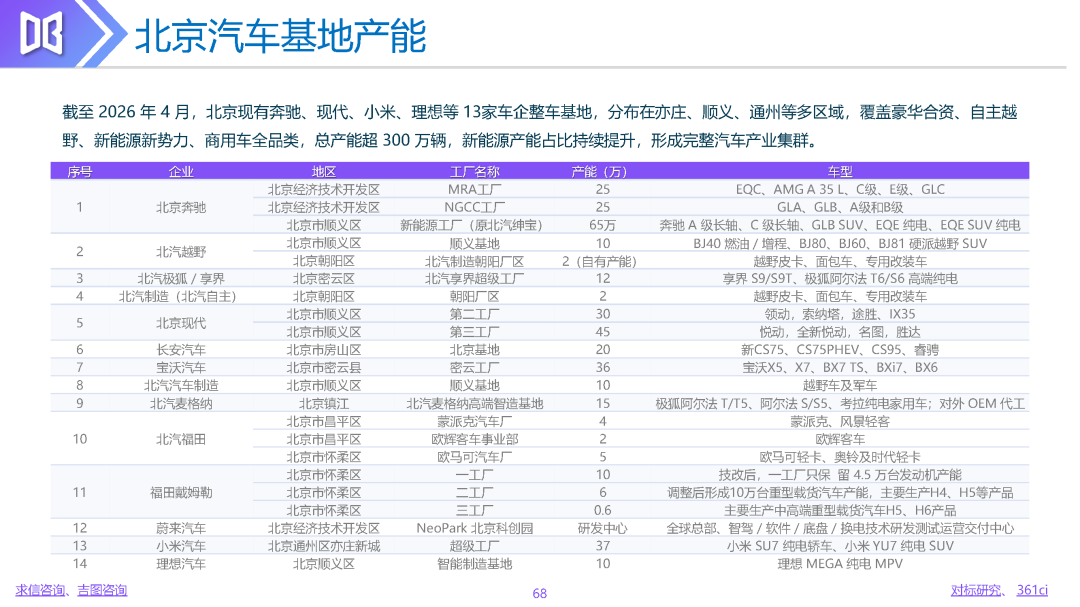Click GLA、GLB、A级和B级 models cell
Screen dimensions: 1080x607
tap(840, 207)
